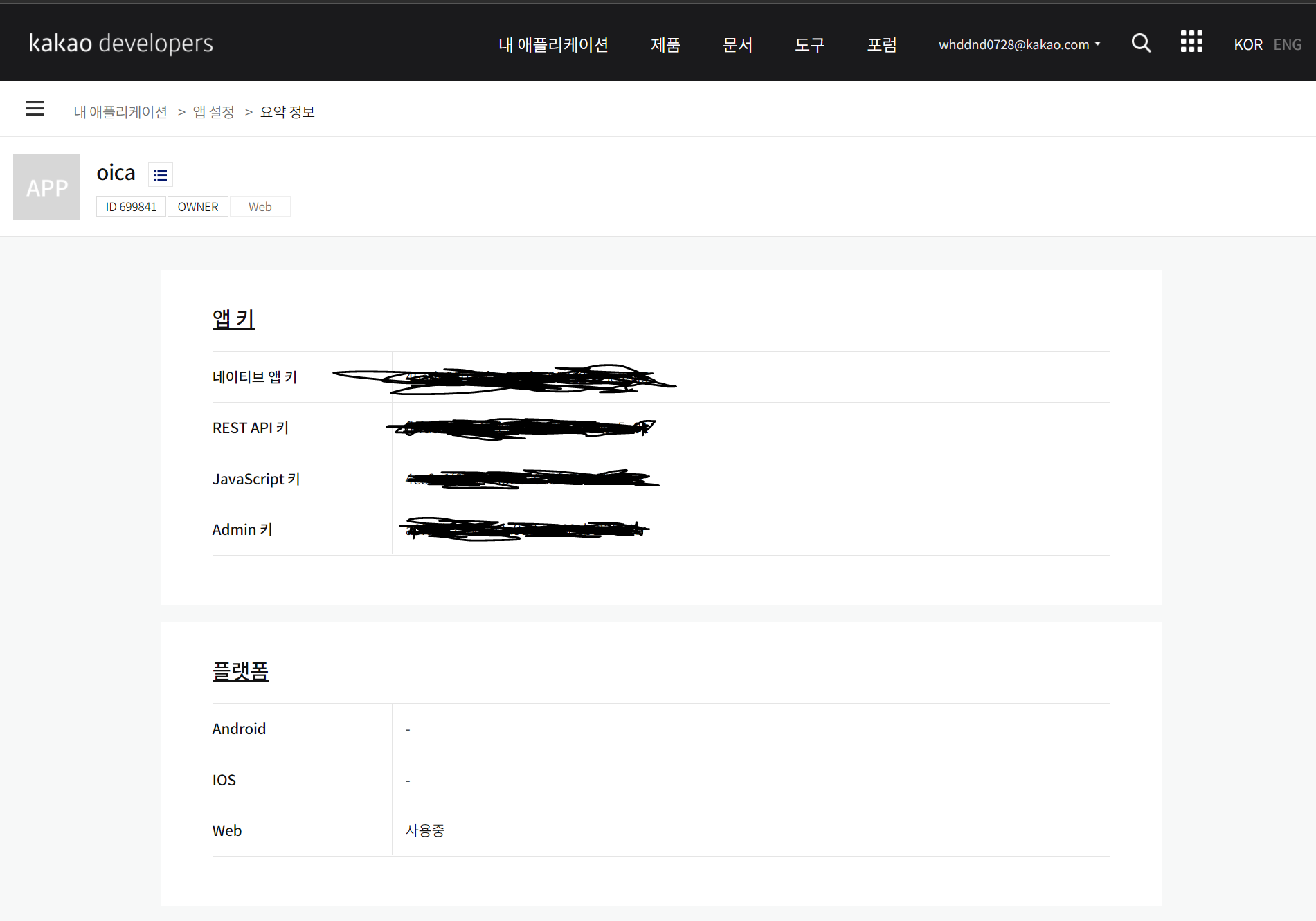Click the Web tag under oica
The height and width of the screenshot is (921, 1316).
[260, 207]
